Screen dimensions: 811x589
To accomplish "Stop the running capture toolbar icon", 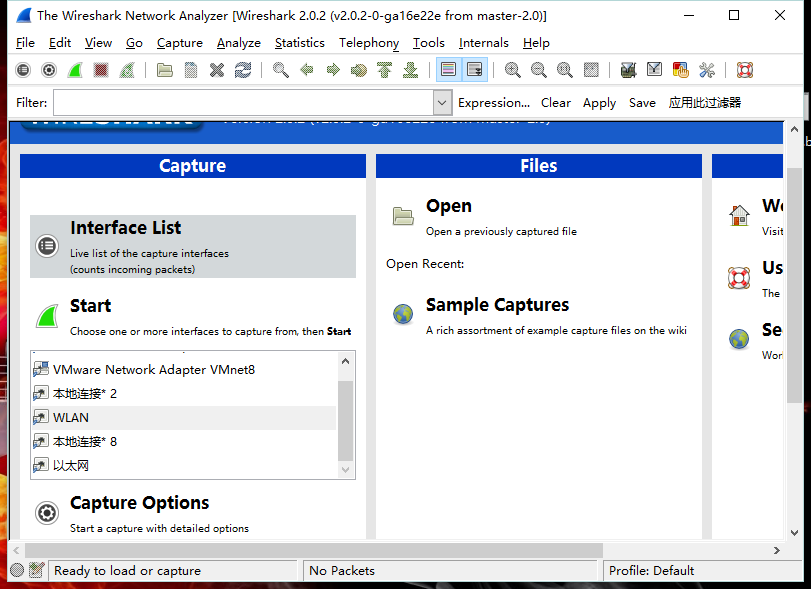I will pos(101,70).
